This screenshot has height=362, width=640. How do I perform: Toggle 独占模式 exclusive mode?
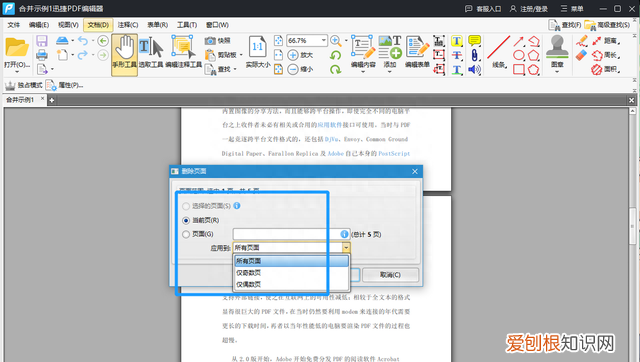[24, 85]
